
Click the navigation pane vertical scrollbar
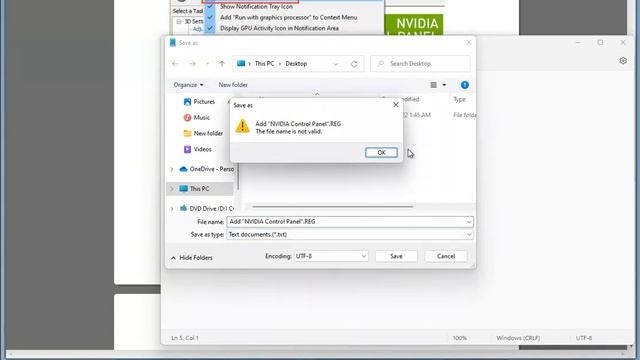point(238,177)
